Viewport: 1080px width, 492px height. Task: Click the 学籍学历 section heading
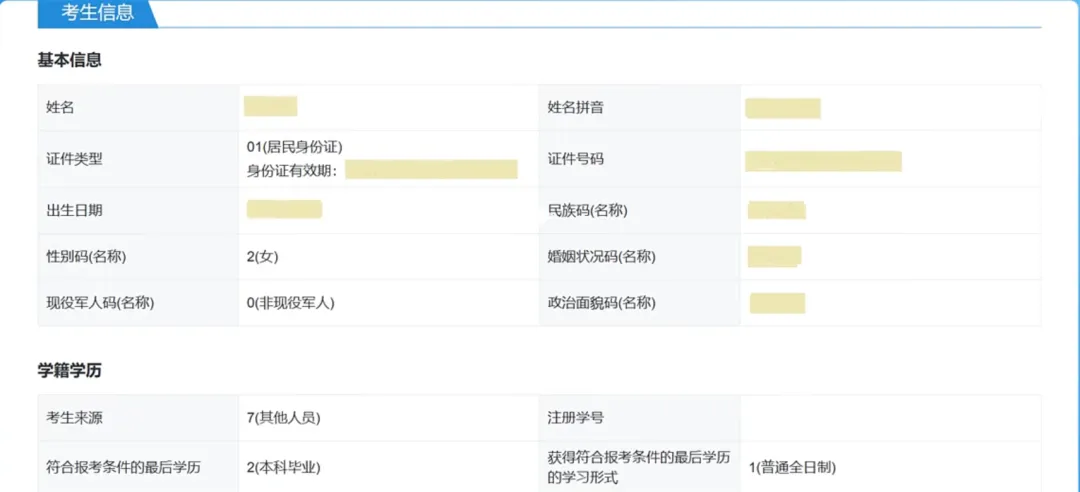[x=70, y=371]
